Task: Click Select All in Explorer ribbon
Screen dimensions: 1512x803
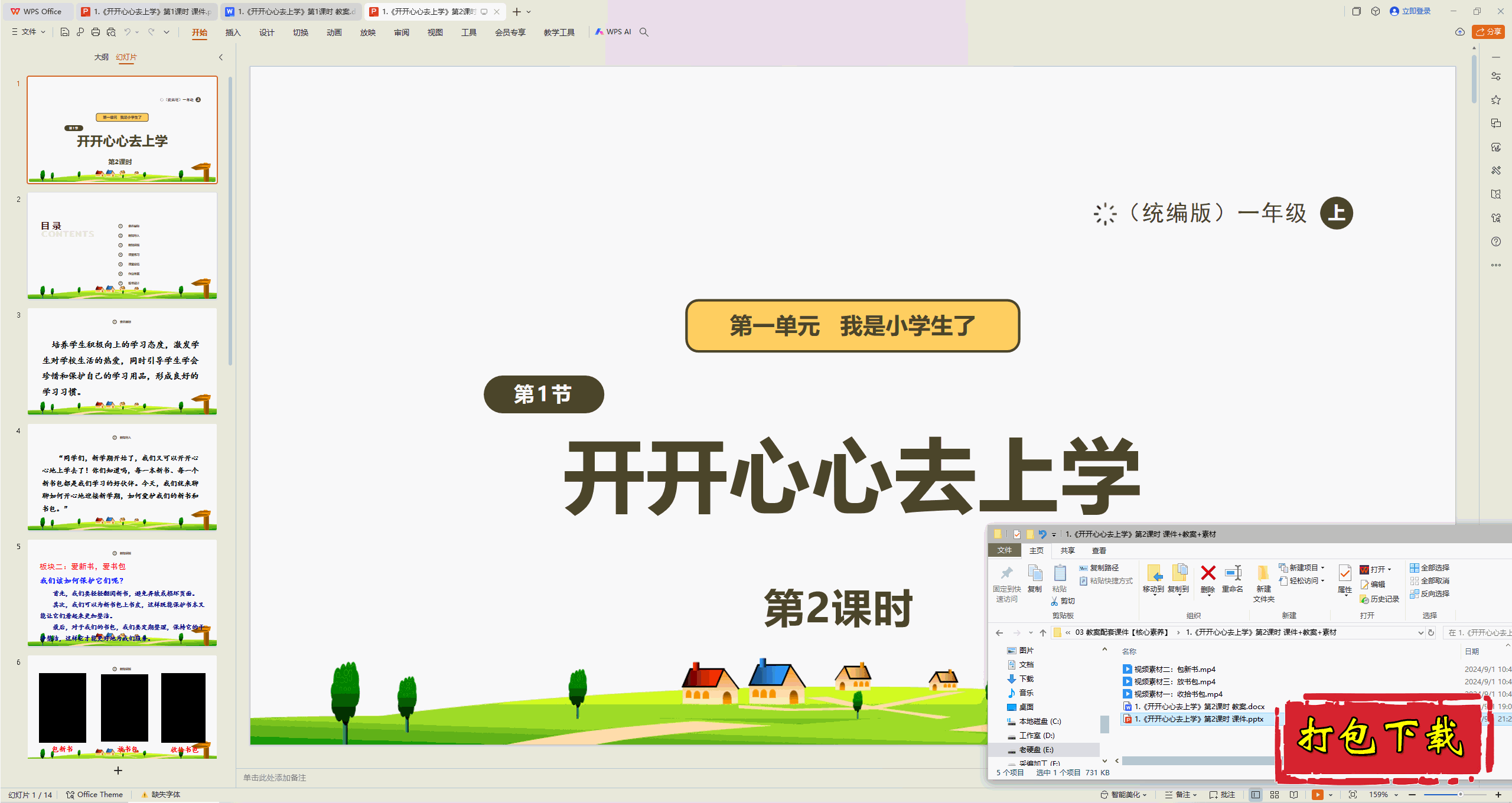Action: click(x=1429, y=567)
